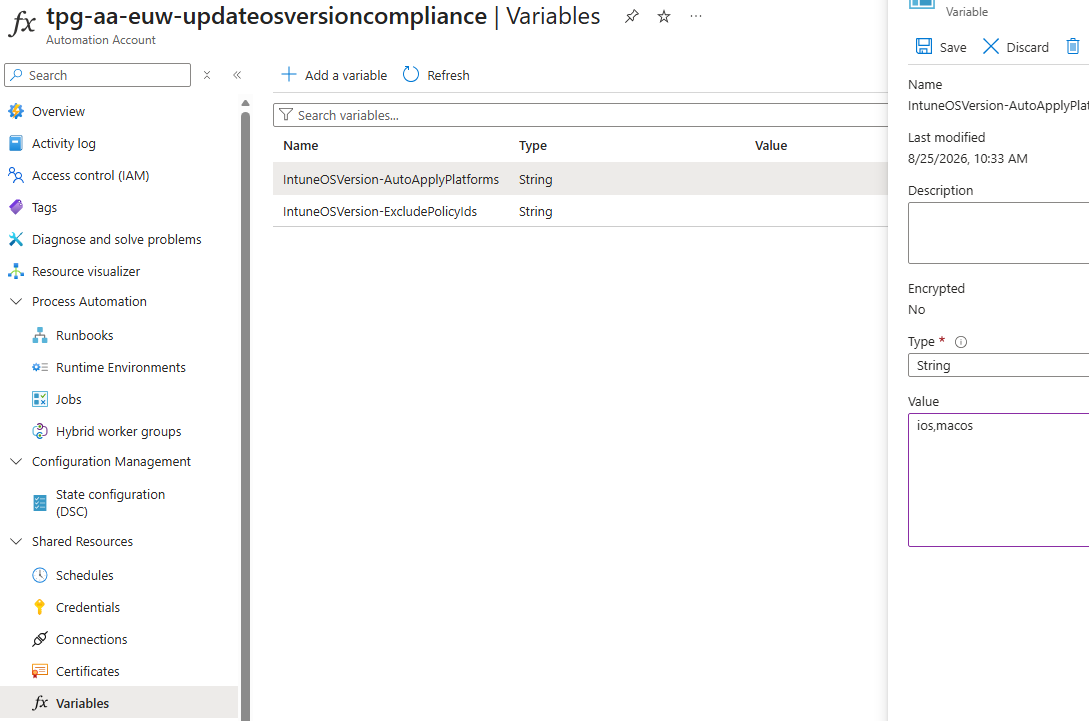Click the Schedules clock icon
This screenshot has width=1089, height=721.
[40, 575]
